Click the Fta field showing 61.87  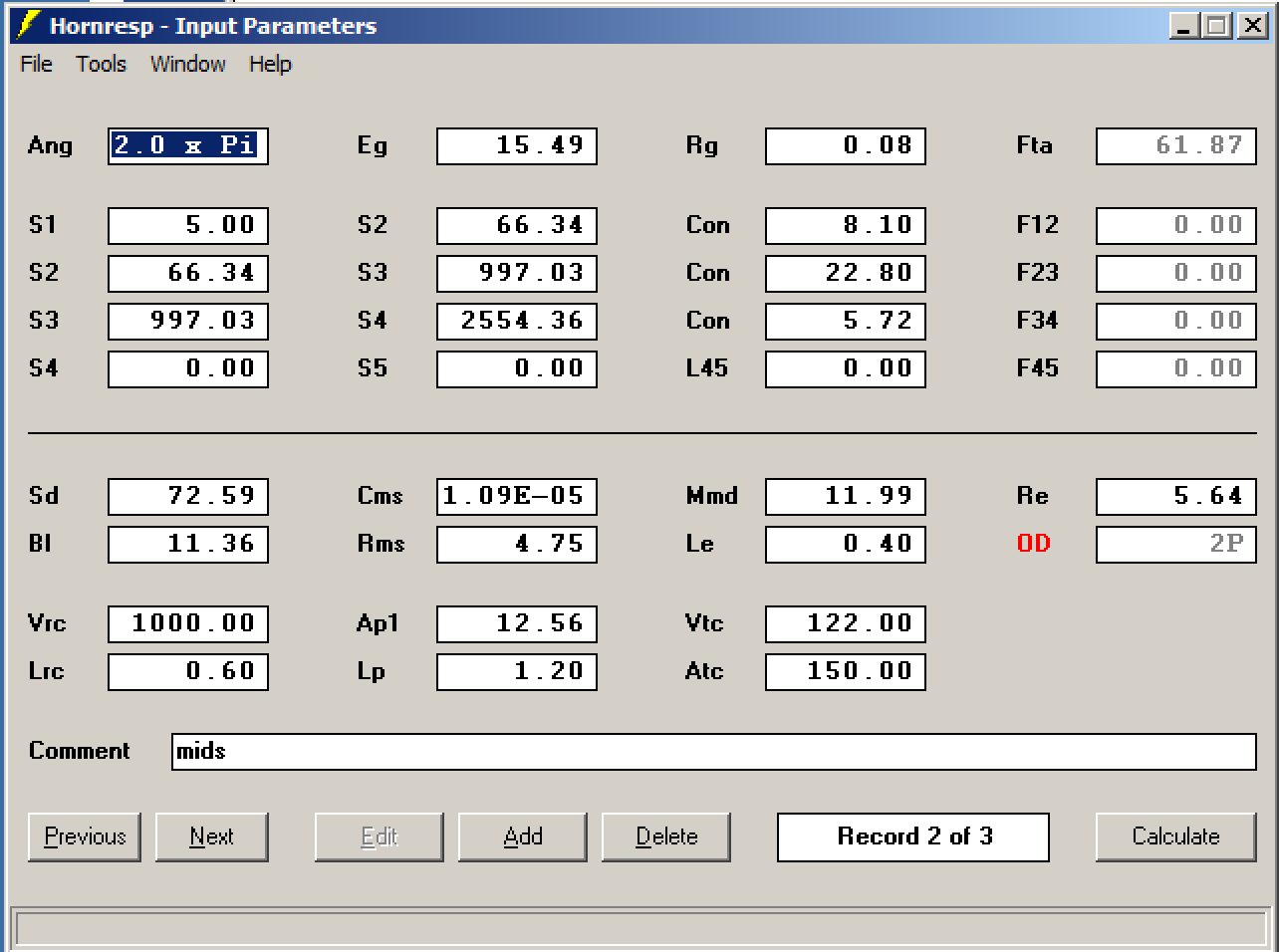click(x=1176, y=145)
